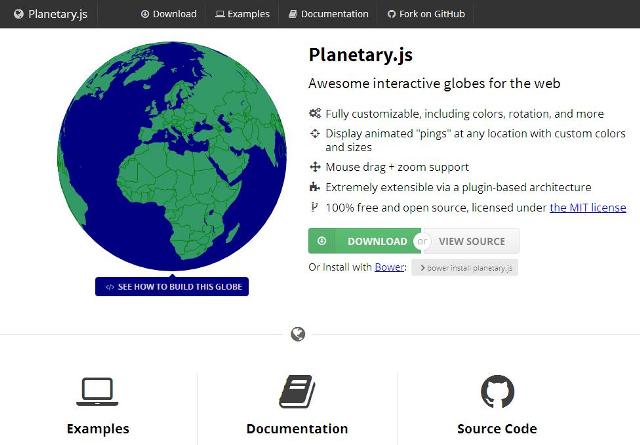Click the code brackets icon on build globe button
The width and height of the screenshot is (640, 445).
109,287
